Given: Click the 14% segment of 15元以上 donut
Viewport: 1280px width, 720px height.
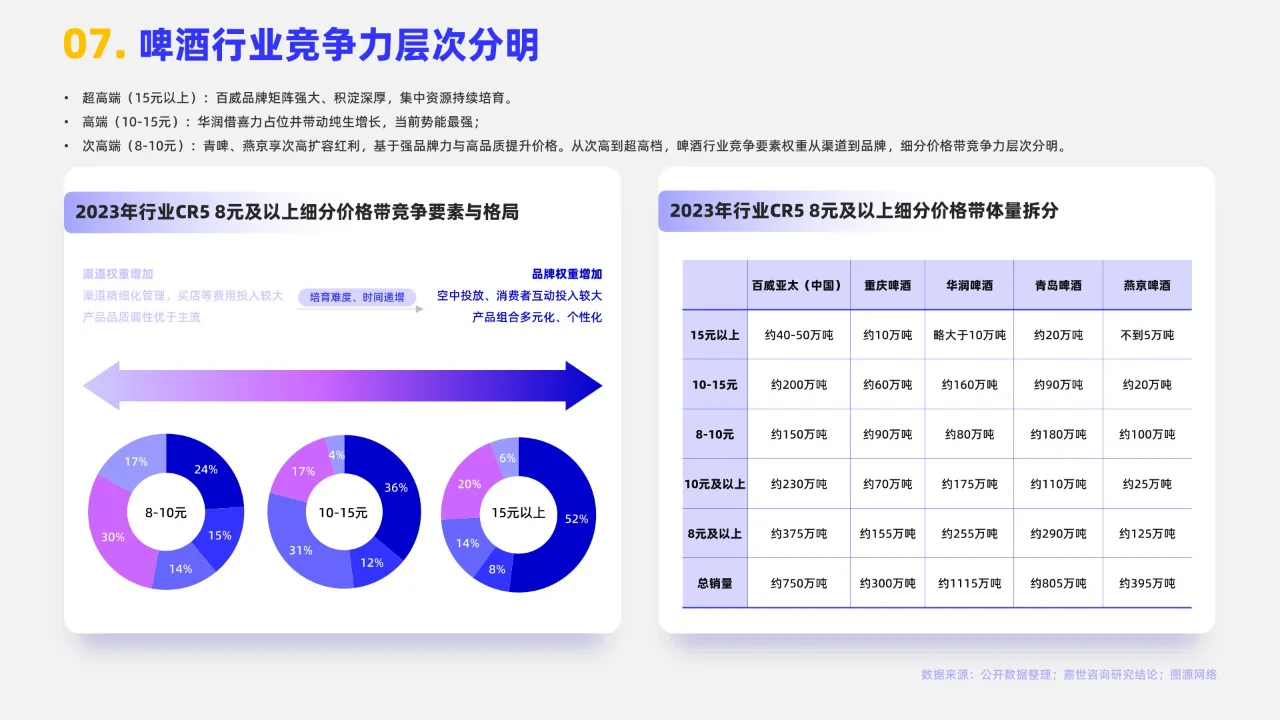Looking at the screenshot, I should click(x=468, y=543).
